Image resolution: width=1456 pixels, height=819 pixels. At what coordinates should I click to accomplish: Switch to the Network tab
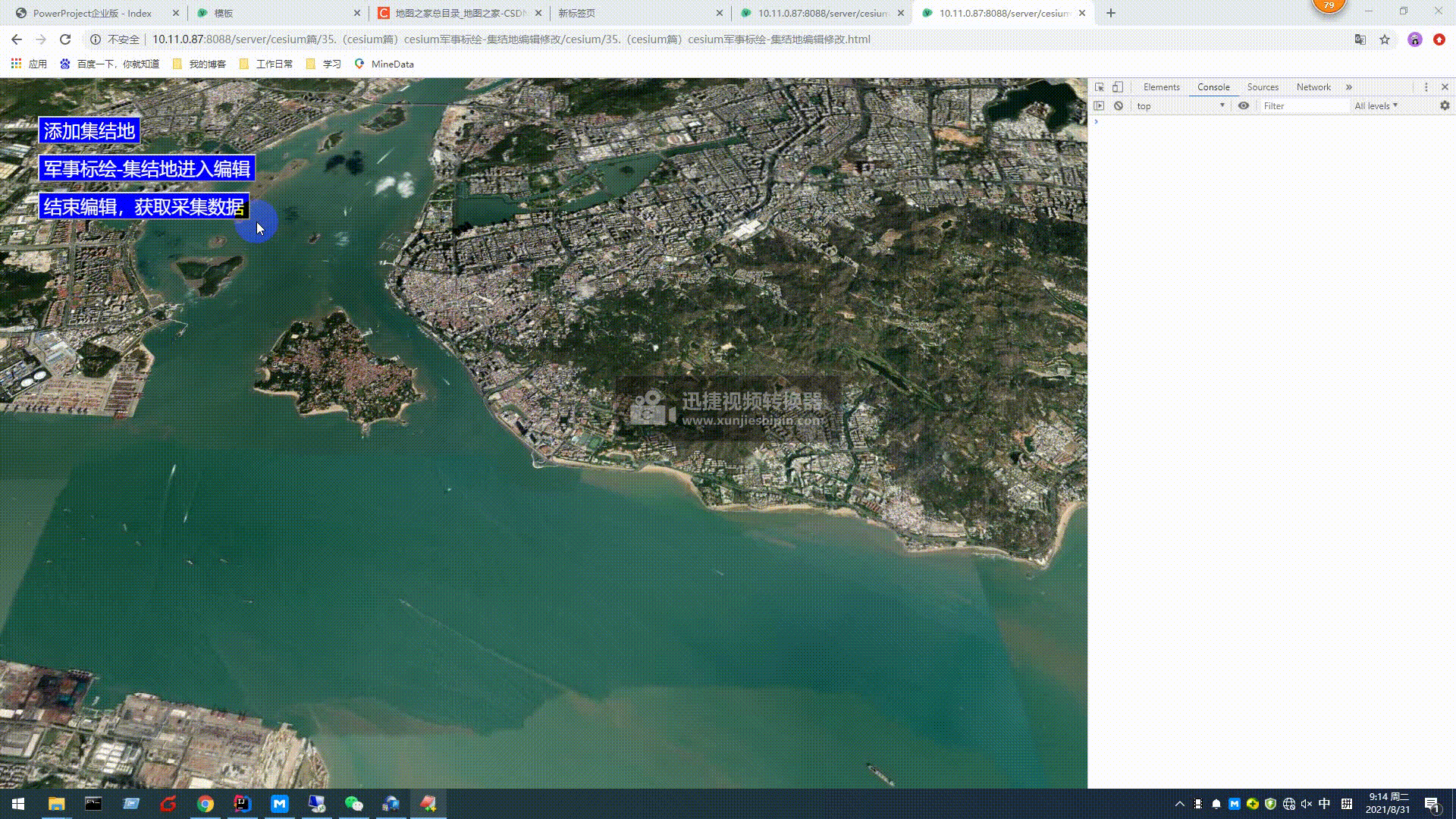[x=1313, y=87]
